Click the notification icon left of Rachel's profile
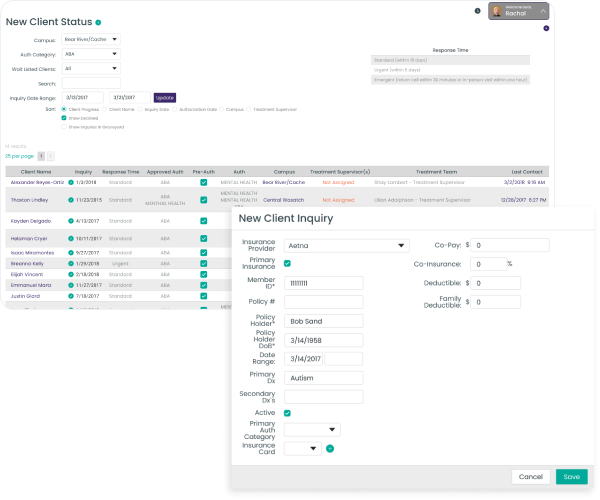 (477, 10)
